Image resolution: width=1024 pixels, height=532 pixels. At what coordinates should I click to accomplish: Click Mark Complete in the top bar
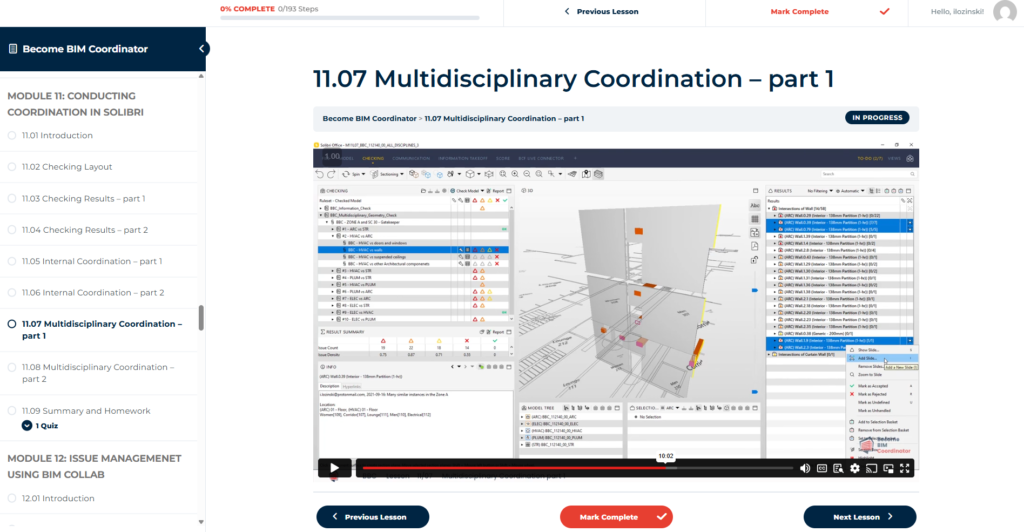799,11
